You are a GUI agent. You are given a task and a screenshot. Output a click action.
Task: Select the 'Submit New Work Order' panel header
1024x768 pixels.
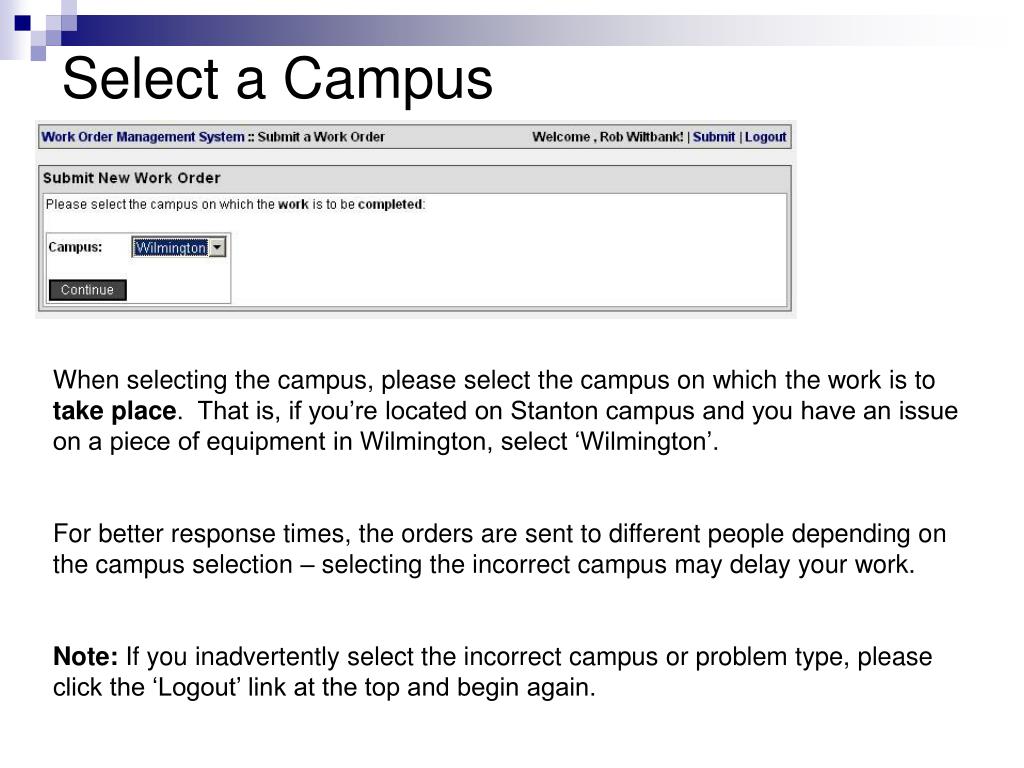click(x=132, y=178)
